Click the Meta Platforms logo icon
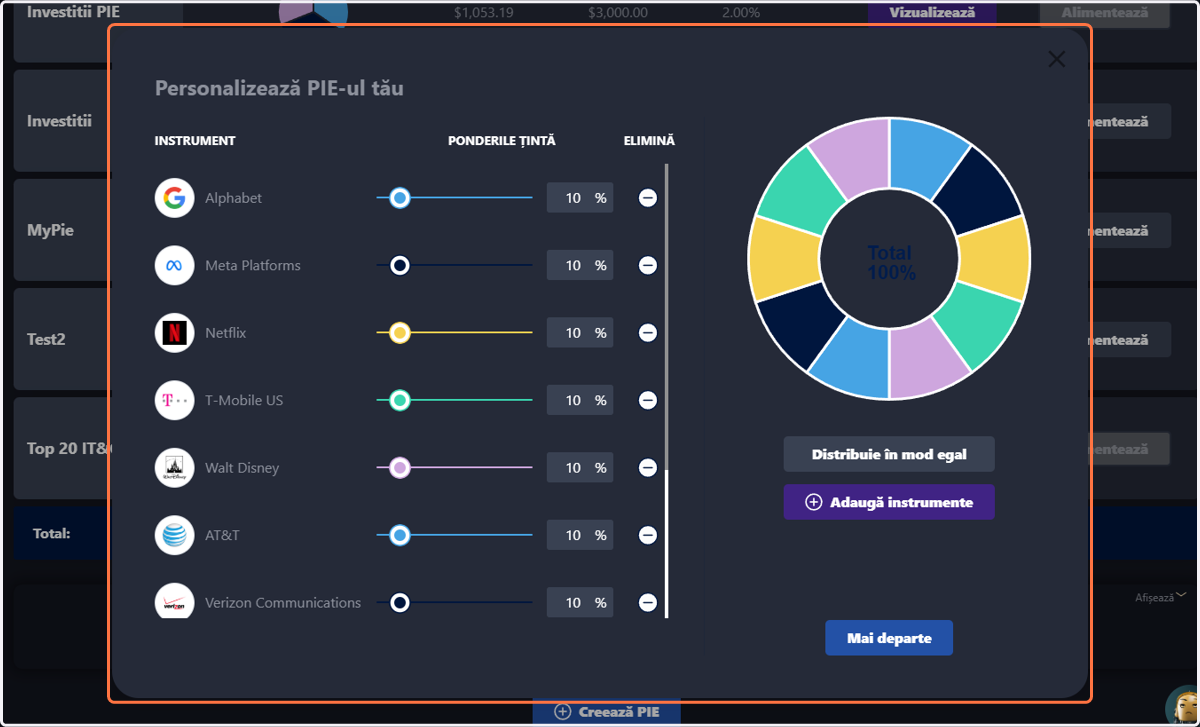 pyautogui.click(x=174, y=265)
